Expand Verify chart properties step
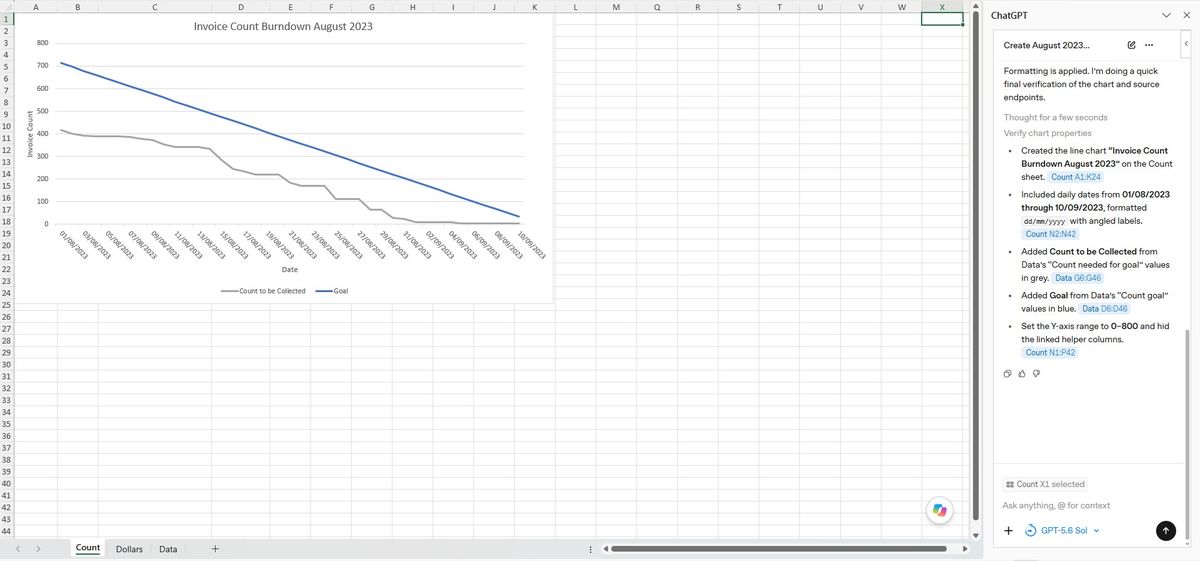 (x=1047, y=133)
